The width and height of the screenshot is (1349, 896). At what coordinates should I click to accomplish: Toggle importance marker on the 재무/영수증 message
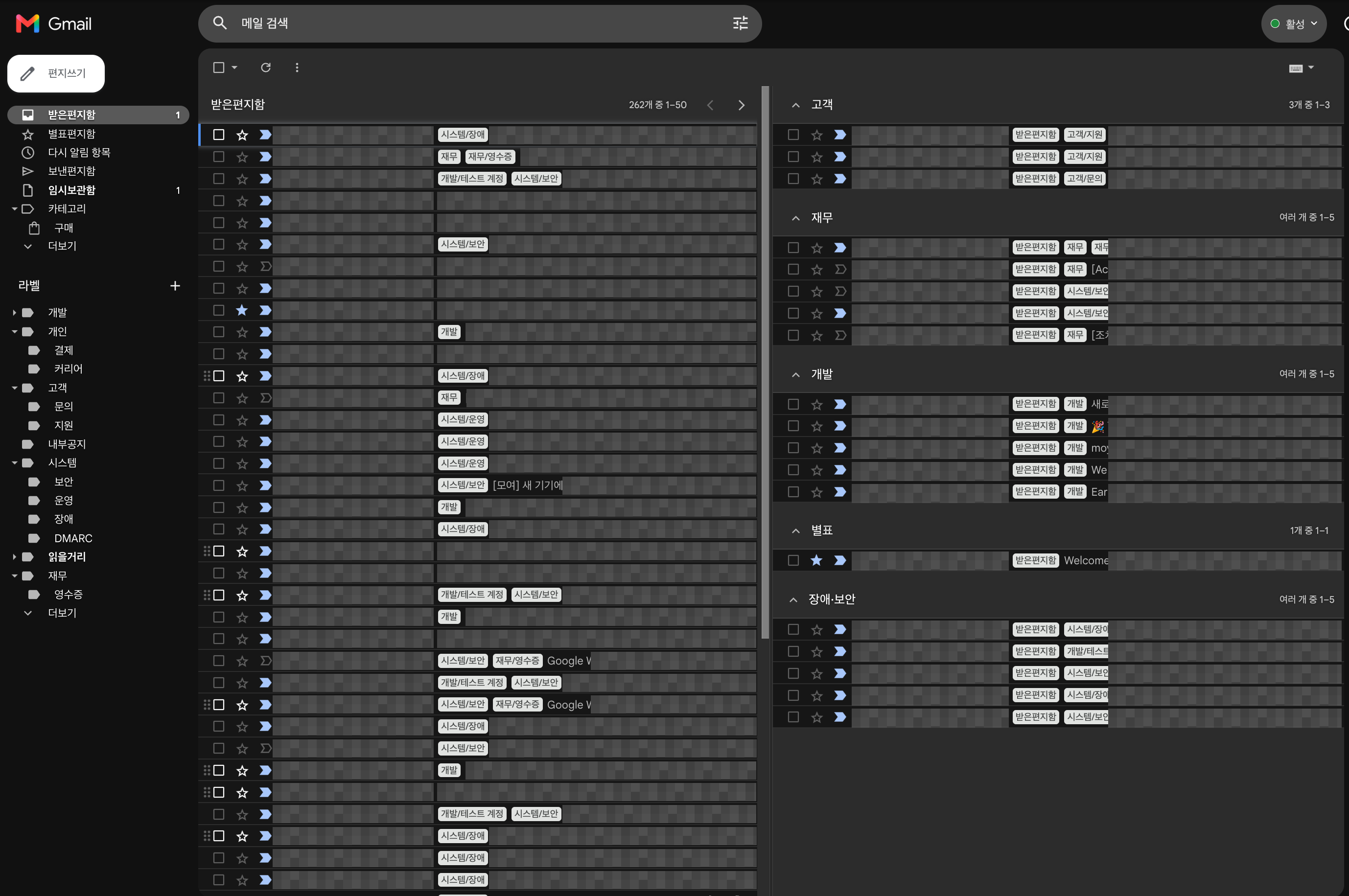pos(265,157)
